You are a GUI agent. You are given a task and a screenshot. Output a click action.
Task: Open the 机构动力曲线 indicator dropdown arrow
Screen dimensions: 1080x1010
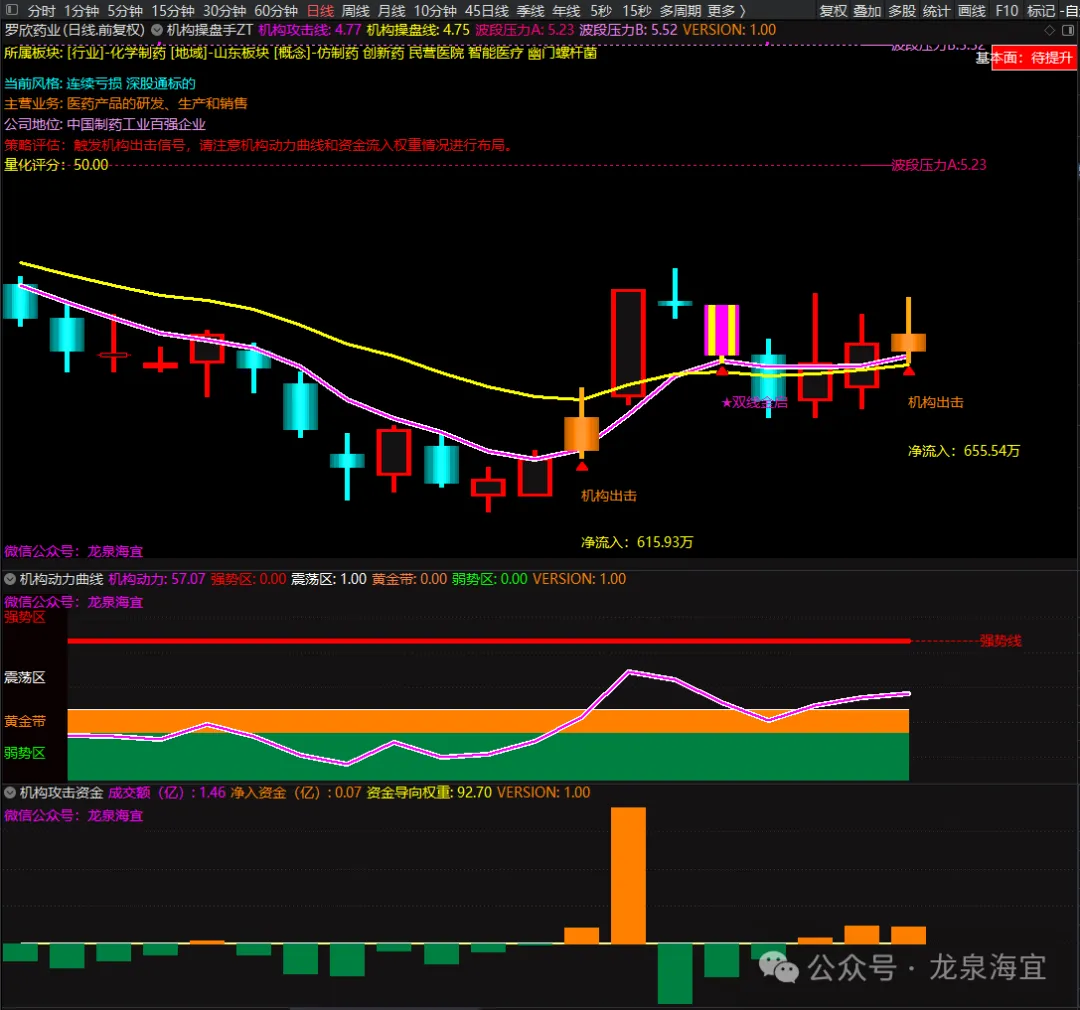[x=10, y=579]
